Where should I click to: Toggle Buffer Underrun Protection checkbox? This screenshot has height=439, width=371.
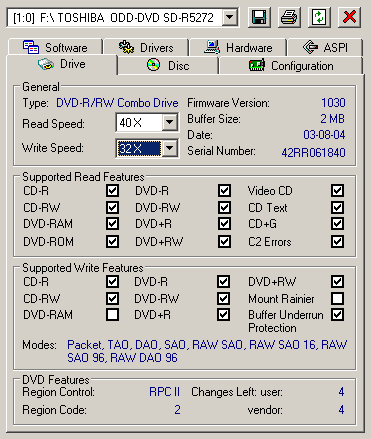point(337,314)
